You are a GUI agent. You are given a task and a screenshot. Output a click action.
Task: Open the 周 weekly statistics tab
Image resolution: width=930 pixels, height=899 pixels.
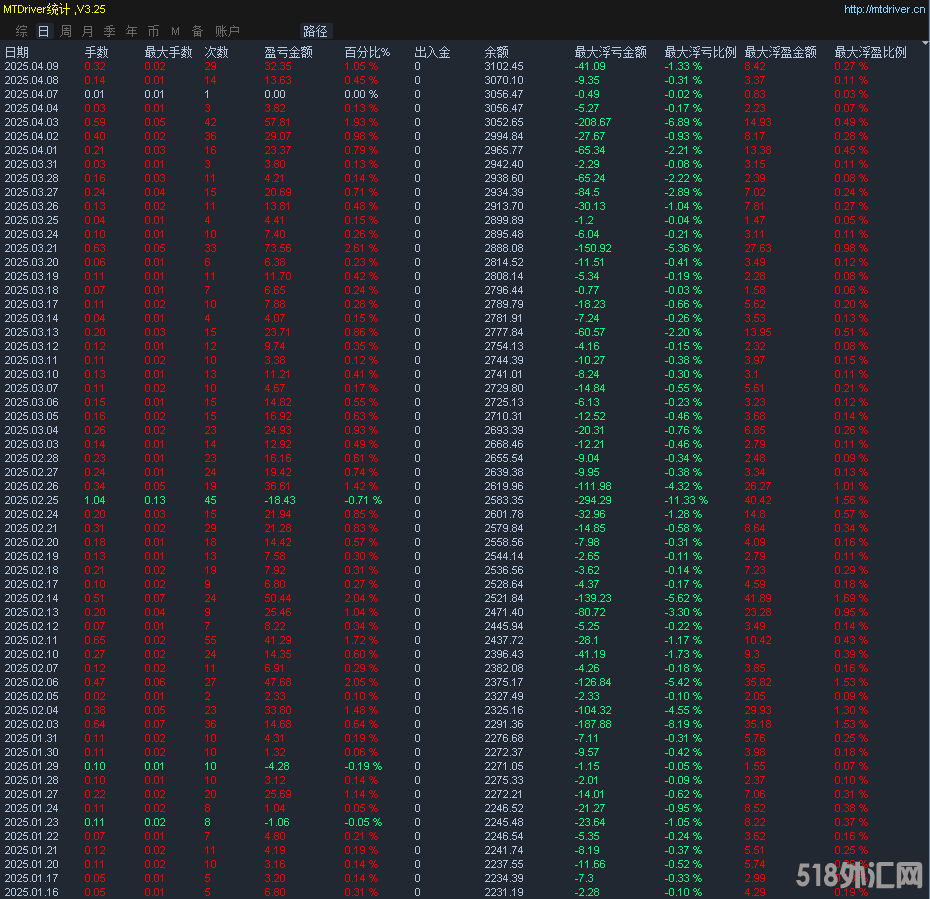(65, 31)
